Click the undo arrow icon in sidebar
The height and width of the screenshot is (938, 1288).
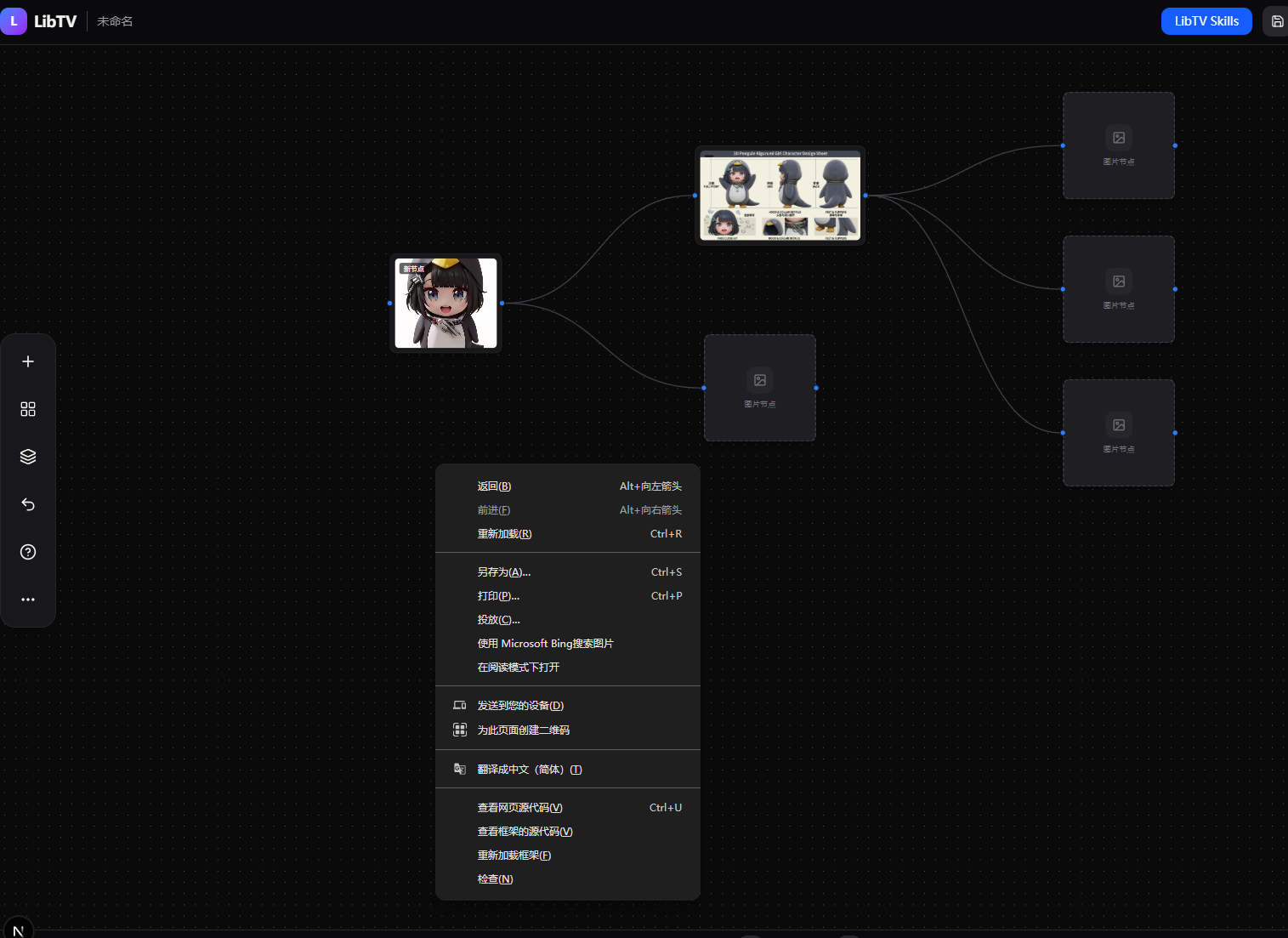pos(28,504)
